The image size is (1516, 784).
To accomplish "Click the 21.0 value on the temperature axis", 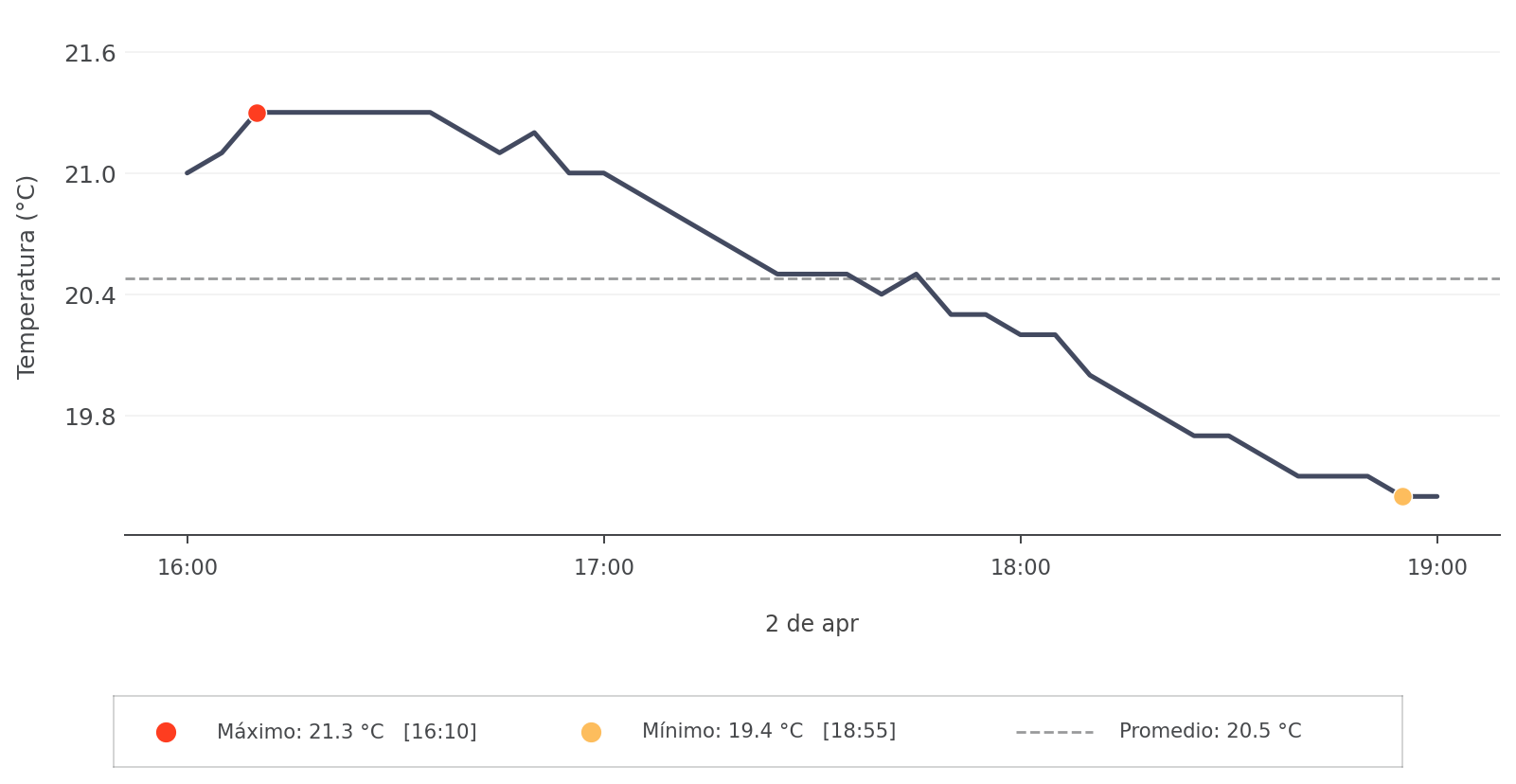I will point(90,174).
